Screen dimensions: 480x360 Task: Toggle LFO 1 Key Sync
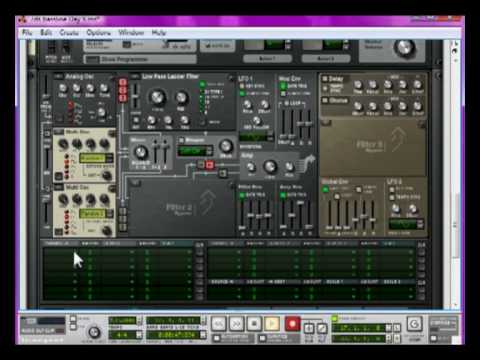pyautogui.click(x=242, y=86)
